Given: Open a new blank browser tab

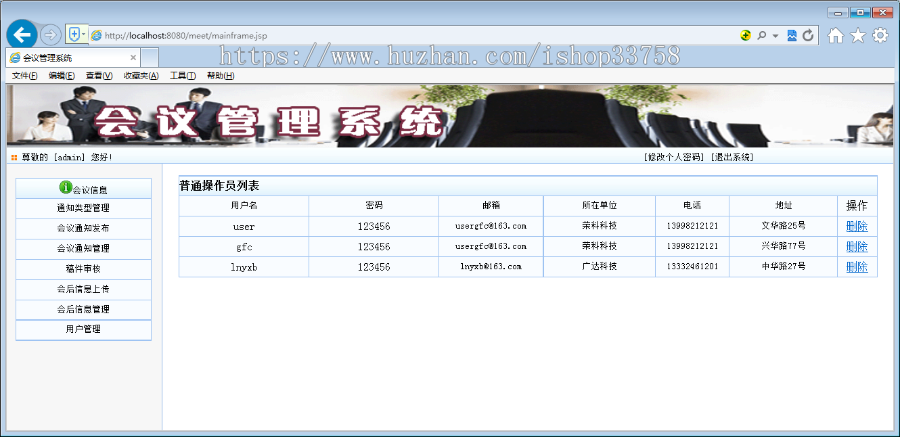Looking at the screenshot, I should click(150, 58).
